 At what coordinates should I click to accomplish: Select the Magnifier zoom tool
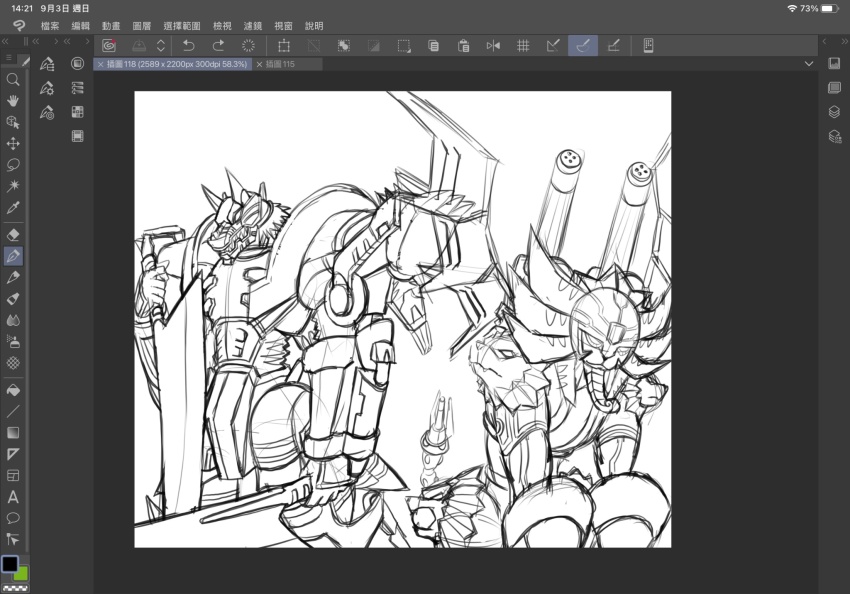13,79
